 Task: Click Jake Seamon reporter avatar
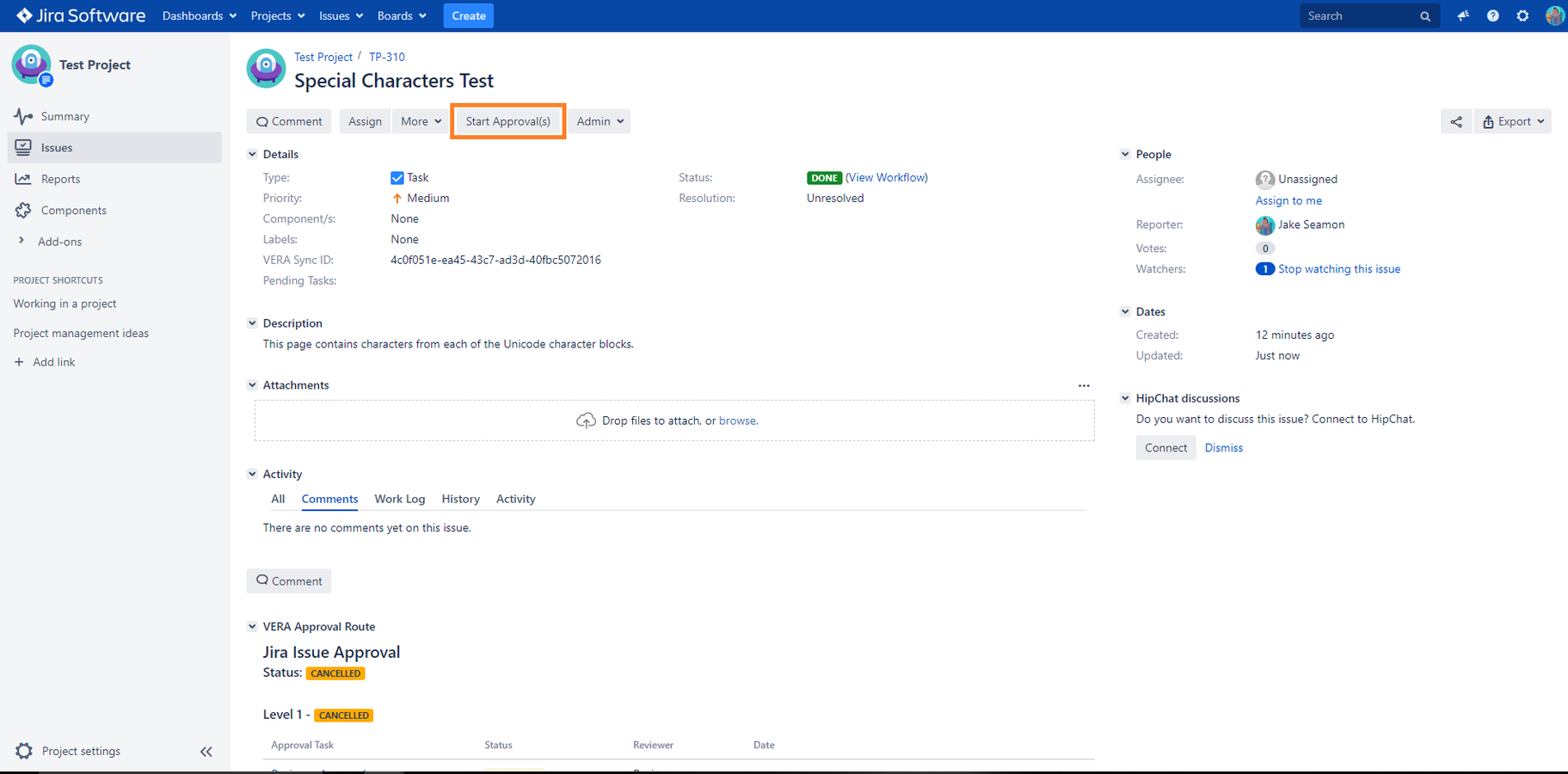(1264, 225)
